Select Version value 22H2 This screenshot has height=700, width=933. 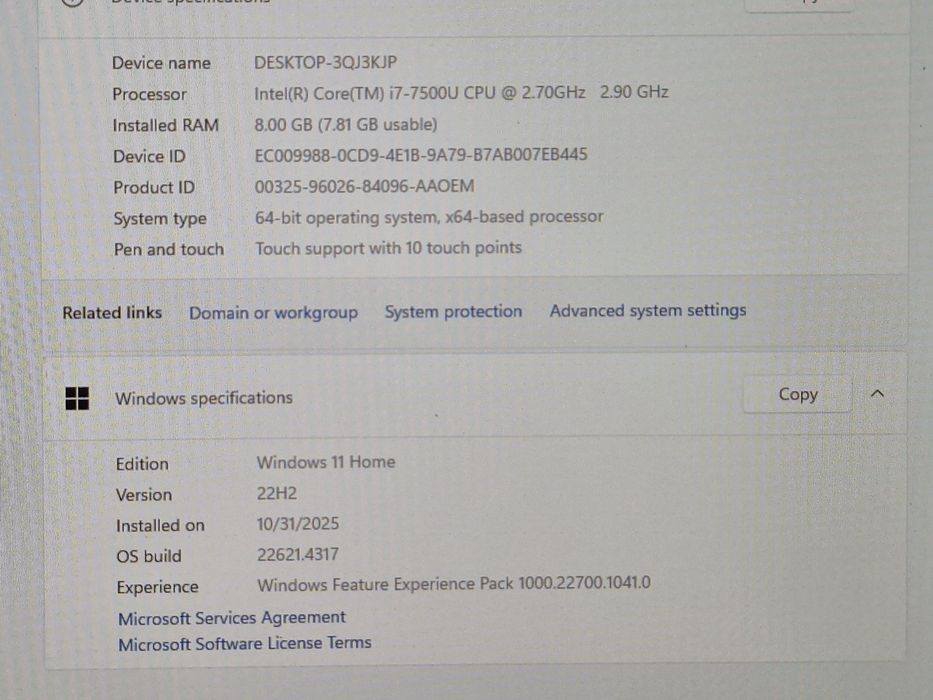pos(277,493)
